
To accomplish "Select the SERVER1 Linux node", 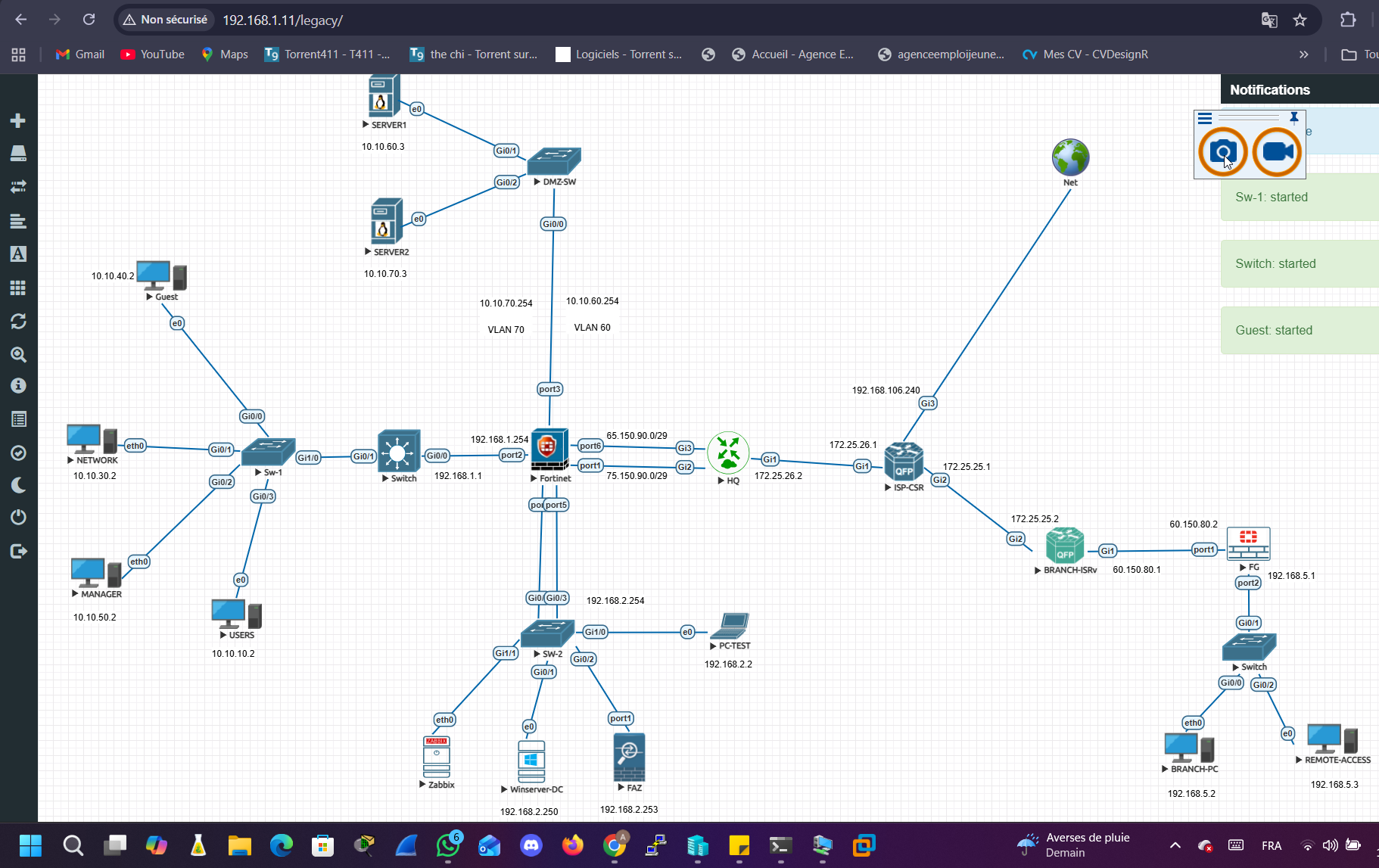I will pyautogui.click(x=384, y=96).
